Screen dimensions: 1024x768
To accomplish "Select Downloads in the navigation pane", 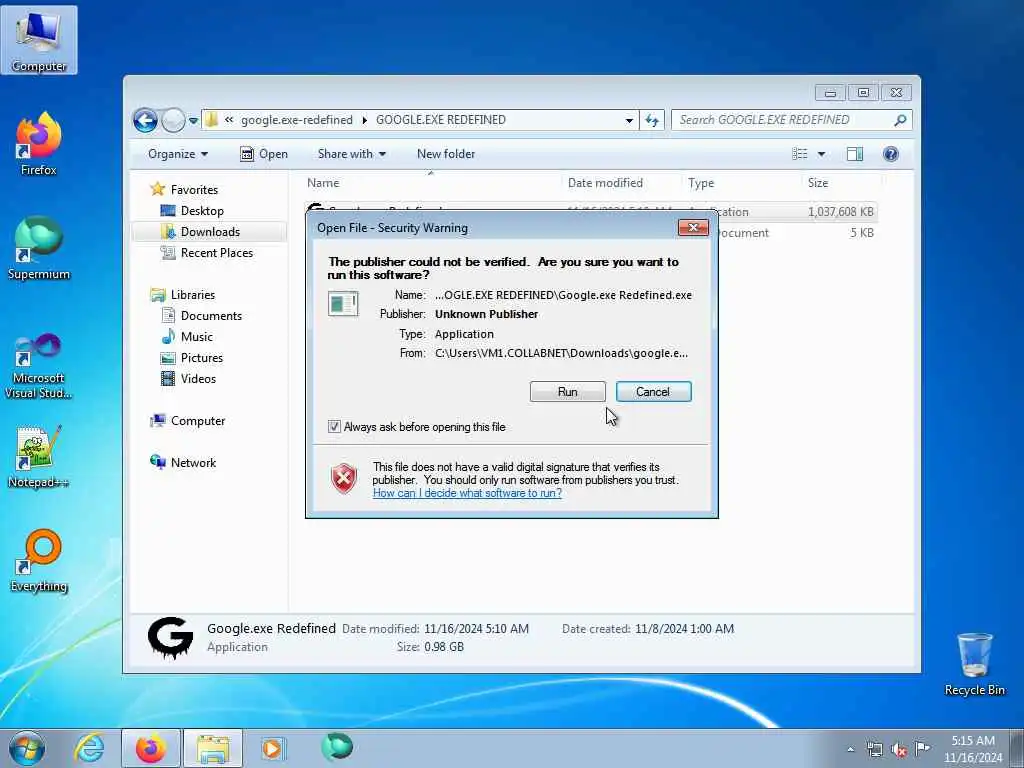I will 209,232.
